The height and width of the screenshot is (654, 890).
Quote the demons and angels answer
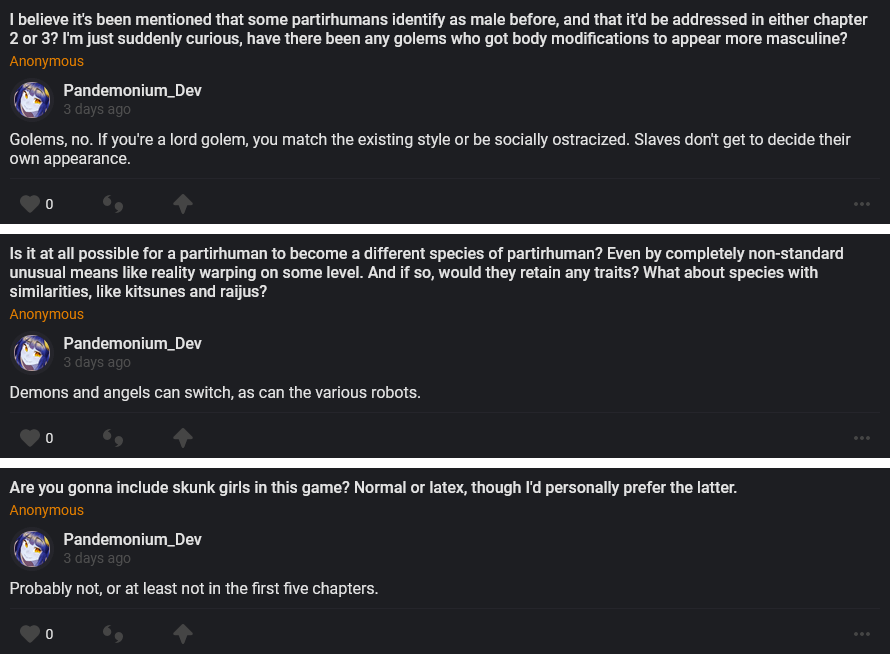tap(113, 439)
